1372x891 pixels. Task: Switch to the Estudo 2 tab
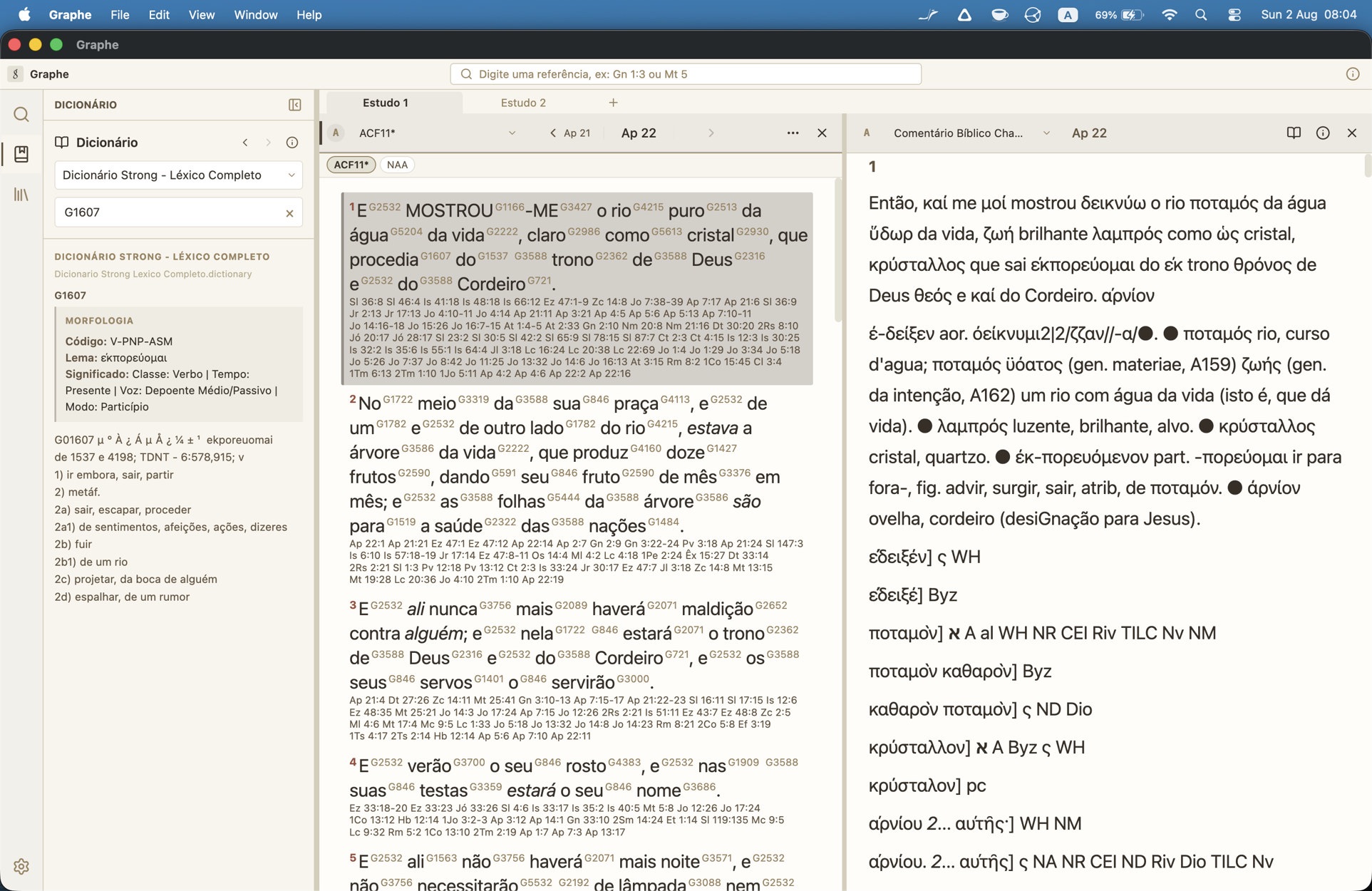[523, 103]
